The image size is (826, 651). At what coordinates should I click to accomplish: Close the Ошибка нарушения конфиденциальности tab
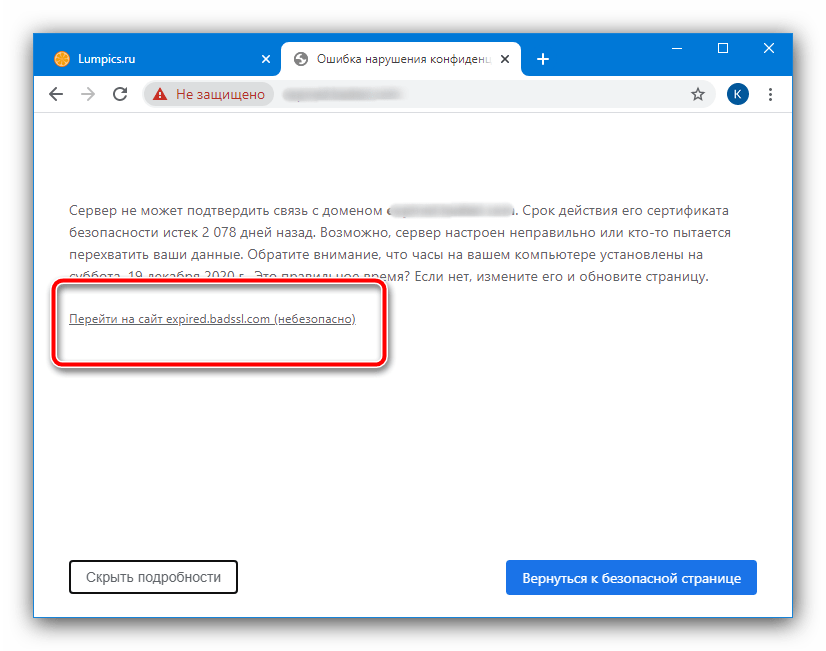tap(506, 59)
